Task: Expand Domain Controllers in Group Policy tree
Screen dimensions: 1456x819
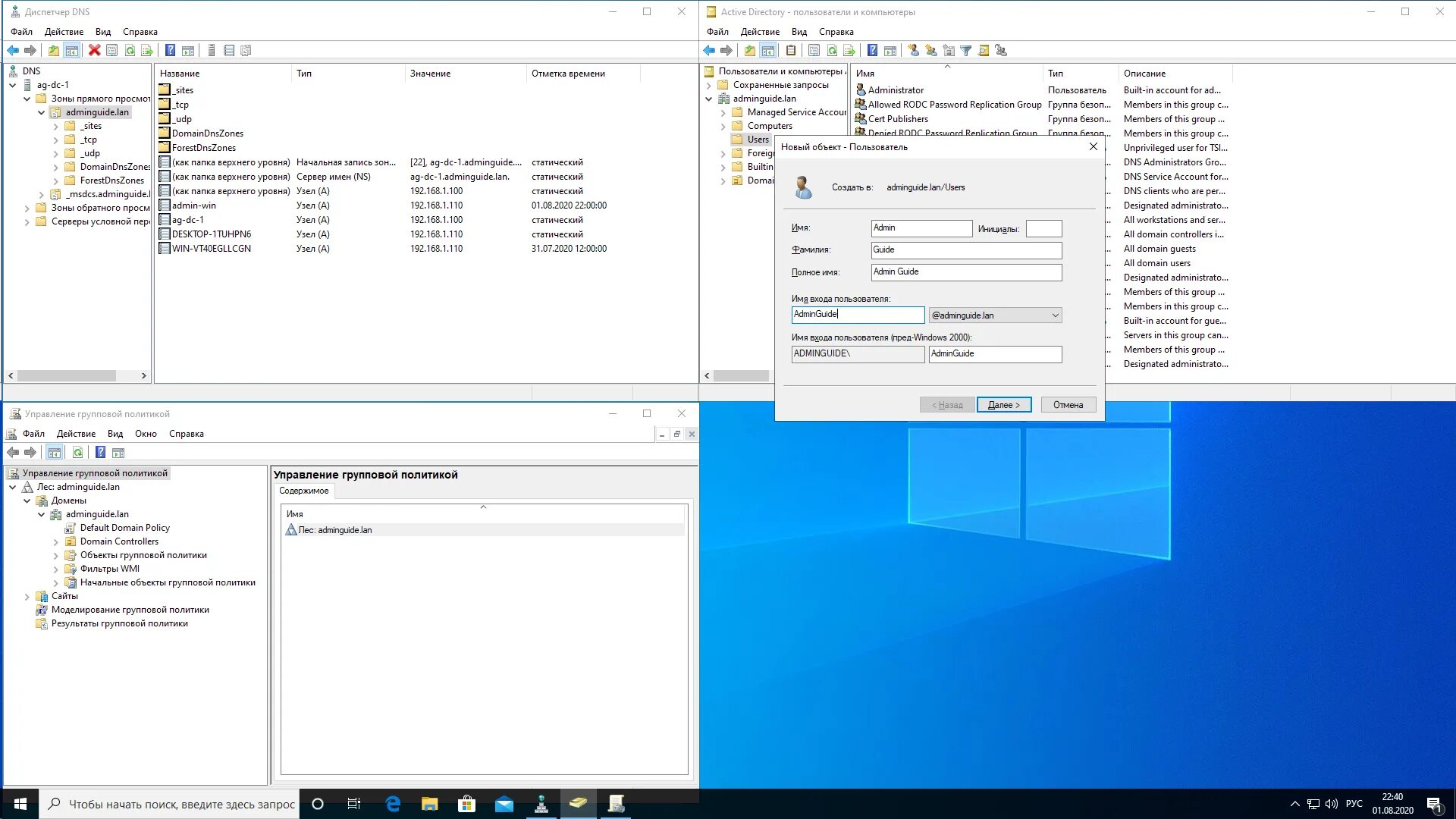Action: coord(56,542)
